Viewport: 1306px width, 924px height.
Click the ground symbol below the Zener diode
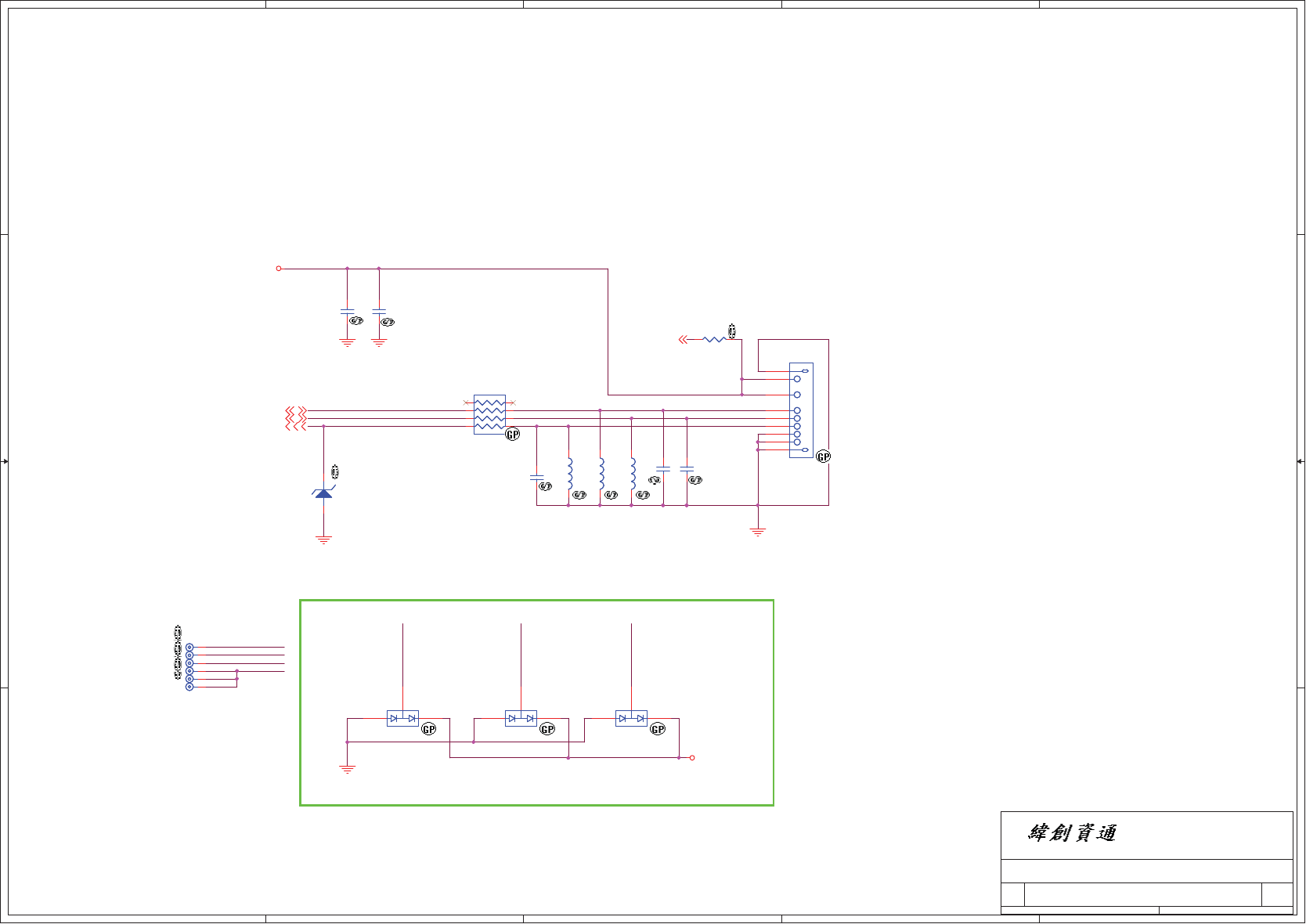point(323,540)
